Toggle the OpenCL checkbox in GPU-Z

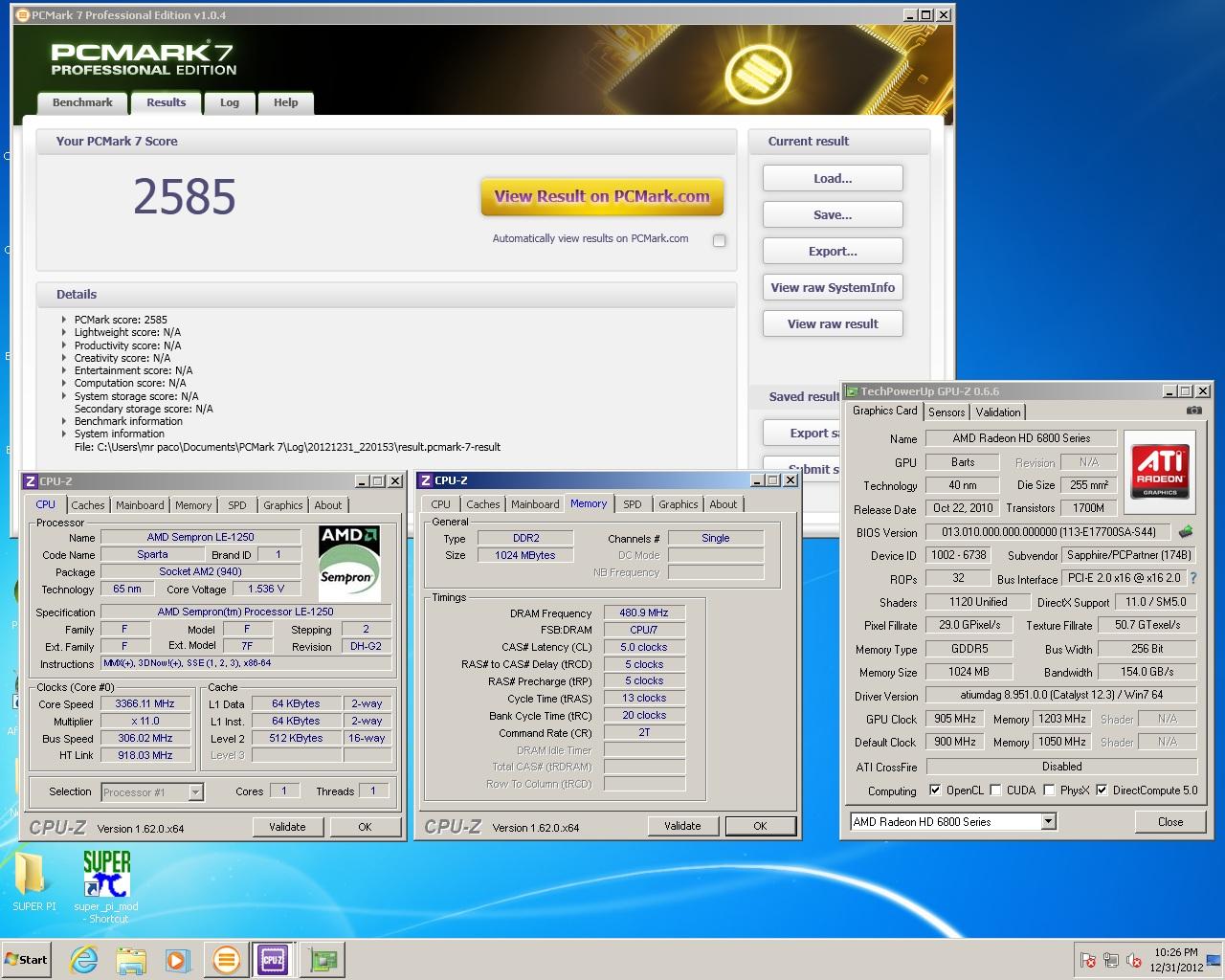935,790
